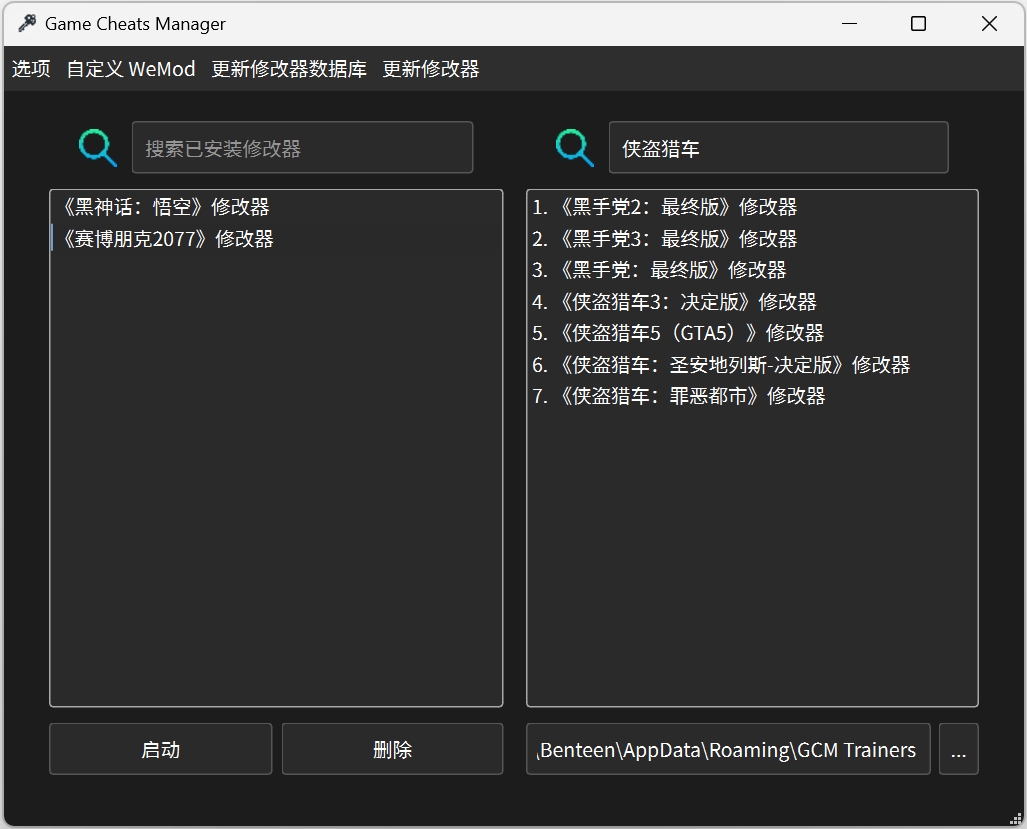The image size is (1027, 829).
Task: Open the 自定义 WeMod menu
Action: [x=131, y=69]
